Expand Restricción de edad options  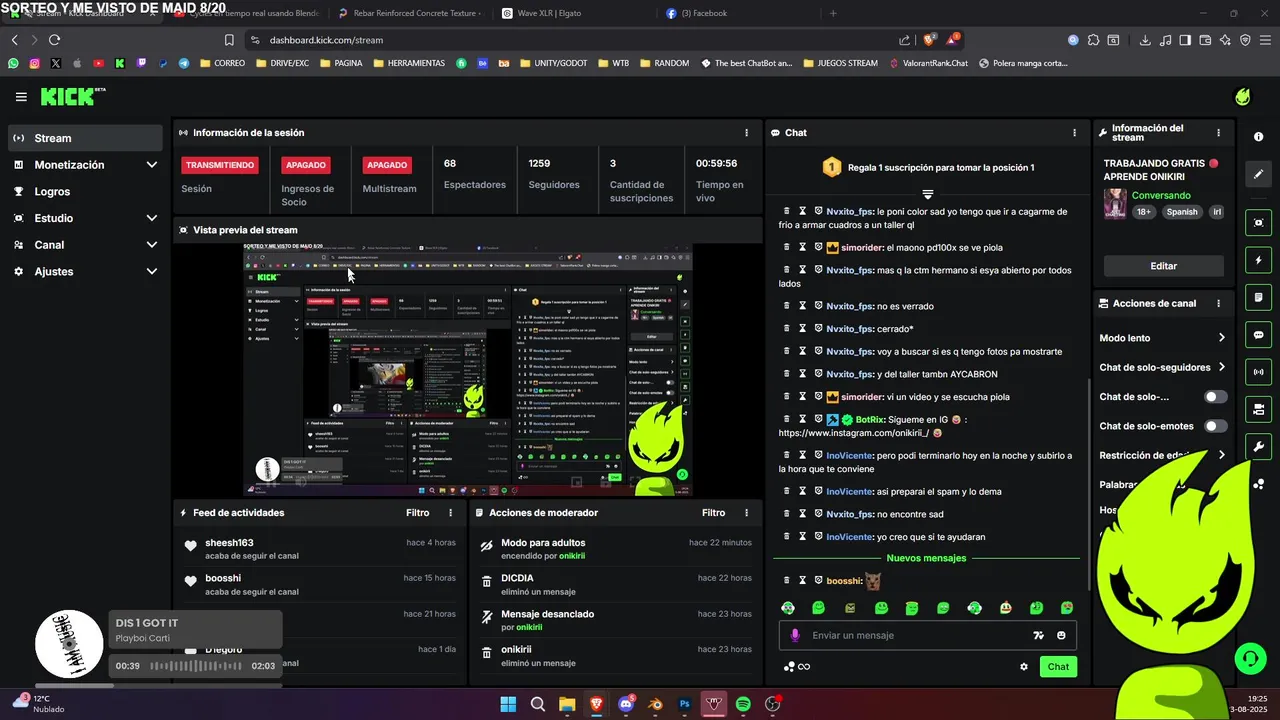[1221, 455]
